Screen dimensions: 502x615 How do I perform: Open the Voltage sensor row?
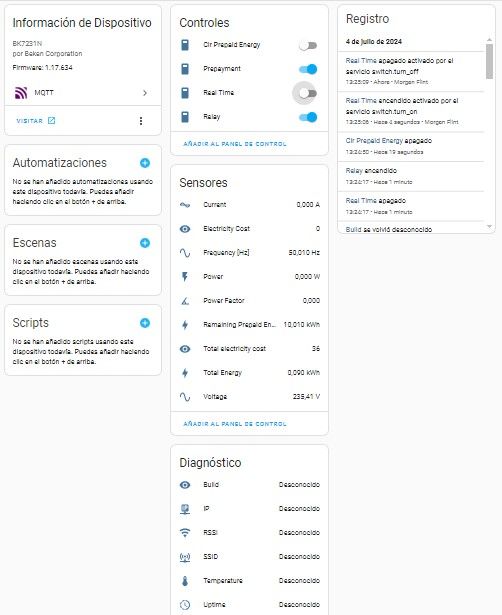coord(249,397)
